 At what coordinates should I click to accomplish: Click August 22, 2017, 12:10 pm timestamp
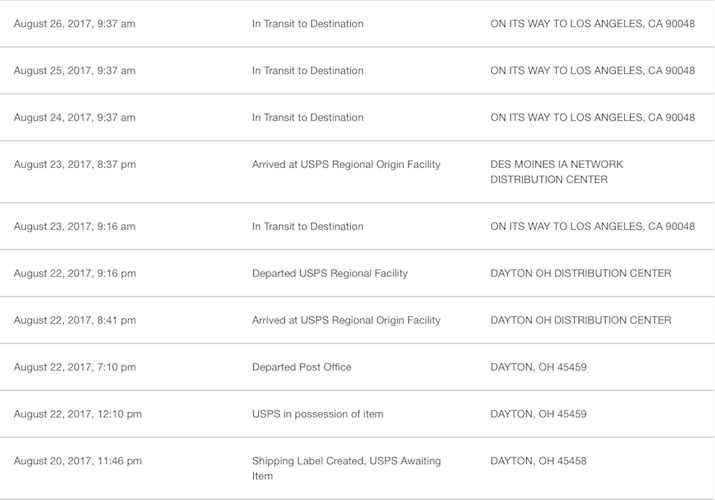77,414
